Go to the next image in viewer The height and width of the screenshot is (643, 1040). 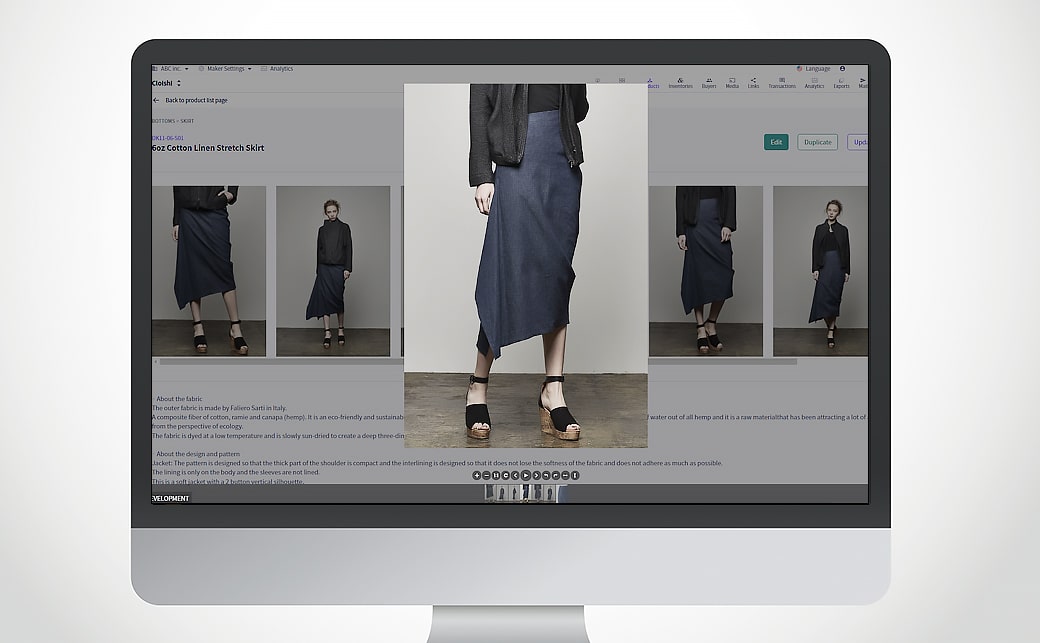(x=537, y=475)
